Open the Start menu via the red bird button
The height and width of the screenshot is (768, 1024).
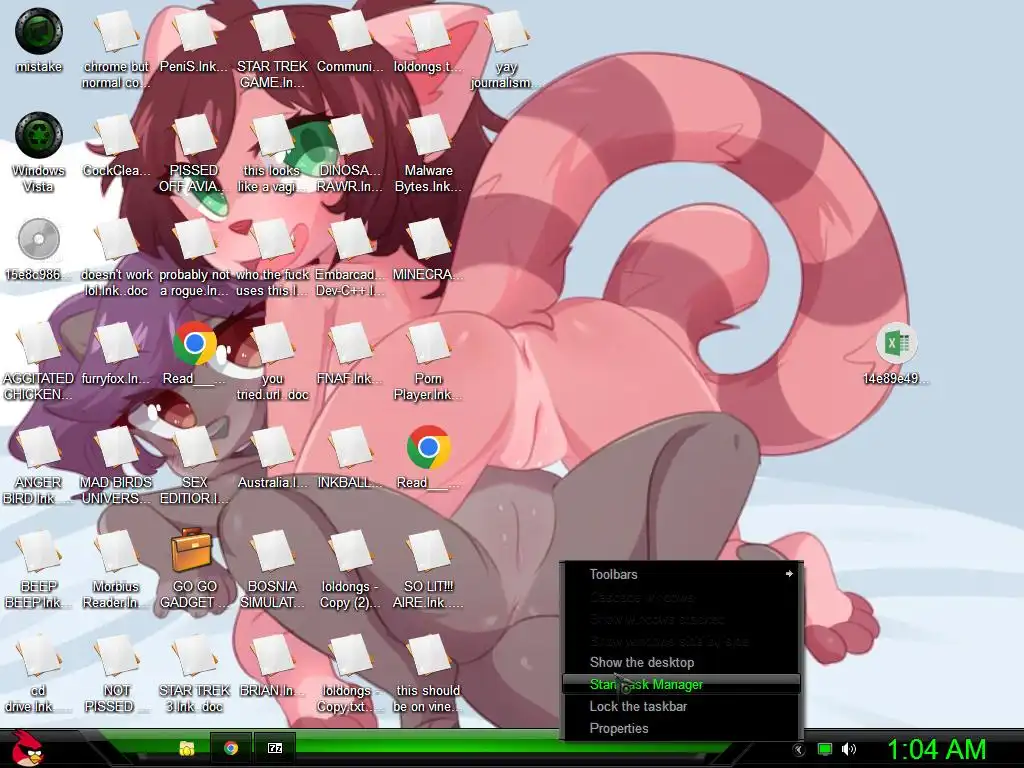pos(27,748)
